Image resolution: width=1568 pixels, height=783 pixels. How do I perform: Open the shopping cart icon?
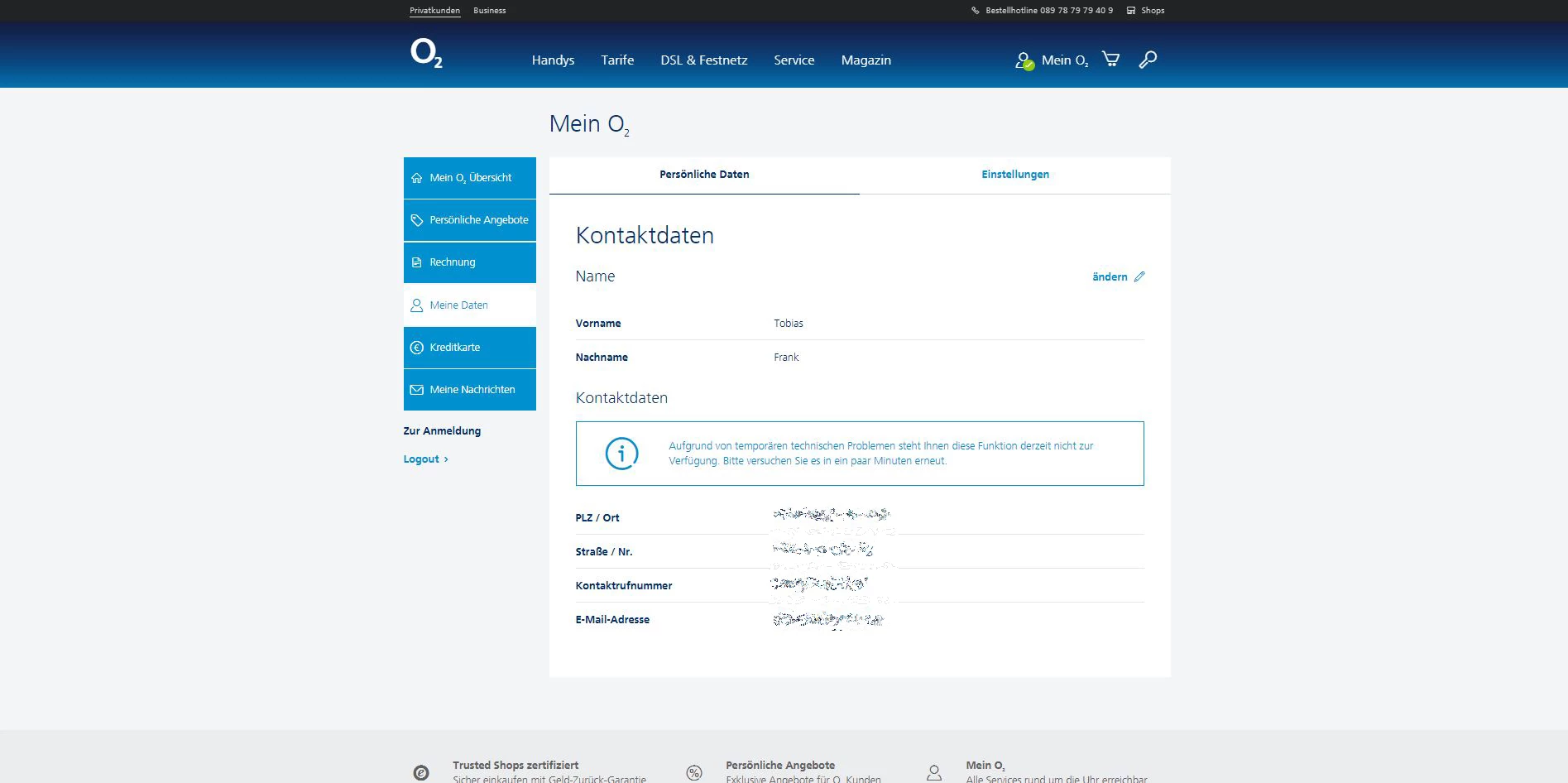1110,60
